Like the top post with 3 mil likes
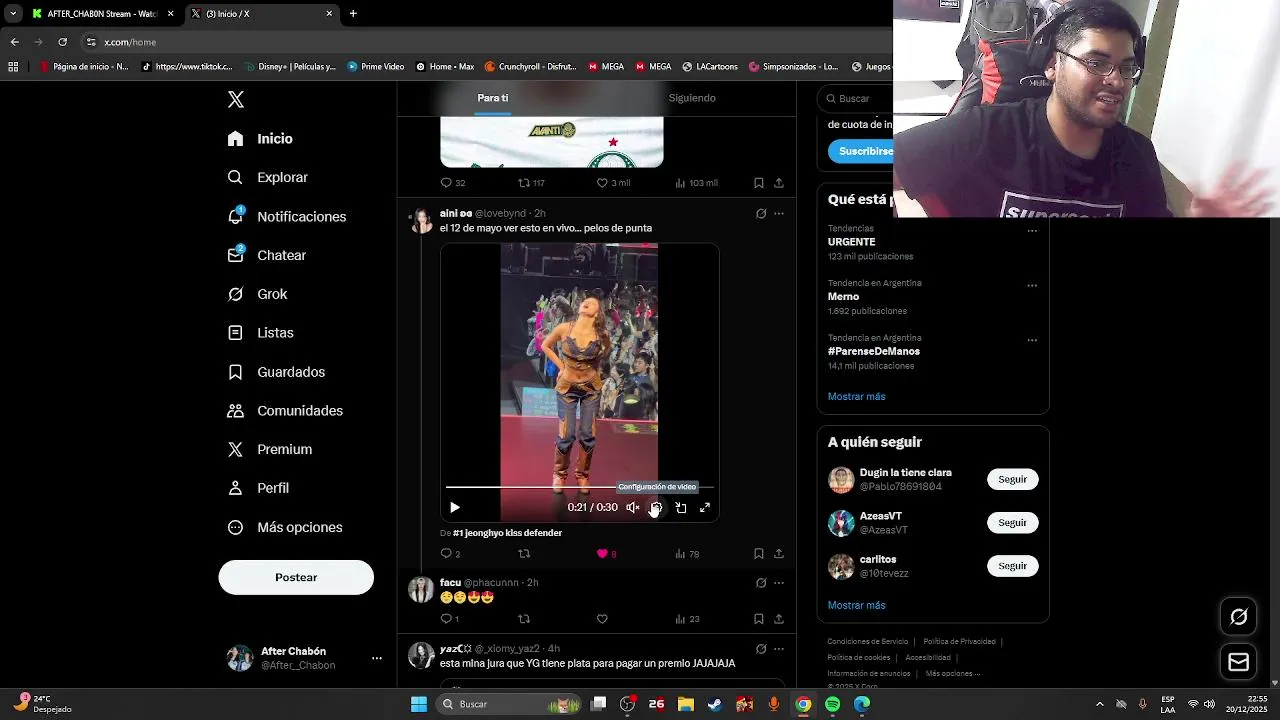The image size is (1280, 720). (602, 183)
